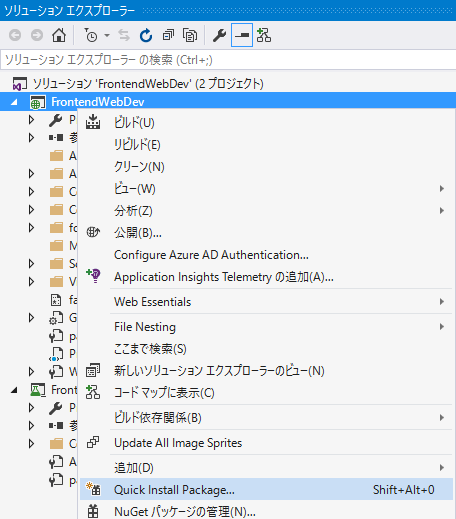Image resolution: width=456 pixels, height=519 pixels.
Task: Expand the first project's references node
Action: (x=31, y=138)
